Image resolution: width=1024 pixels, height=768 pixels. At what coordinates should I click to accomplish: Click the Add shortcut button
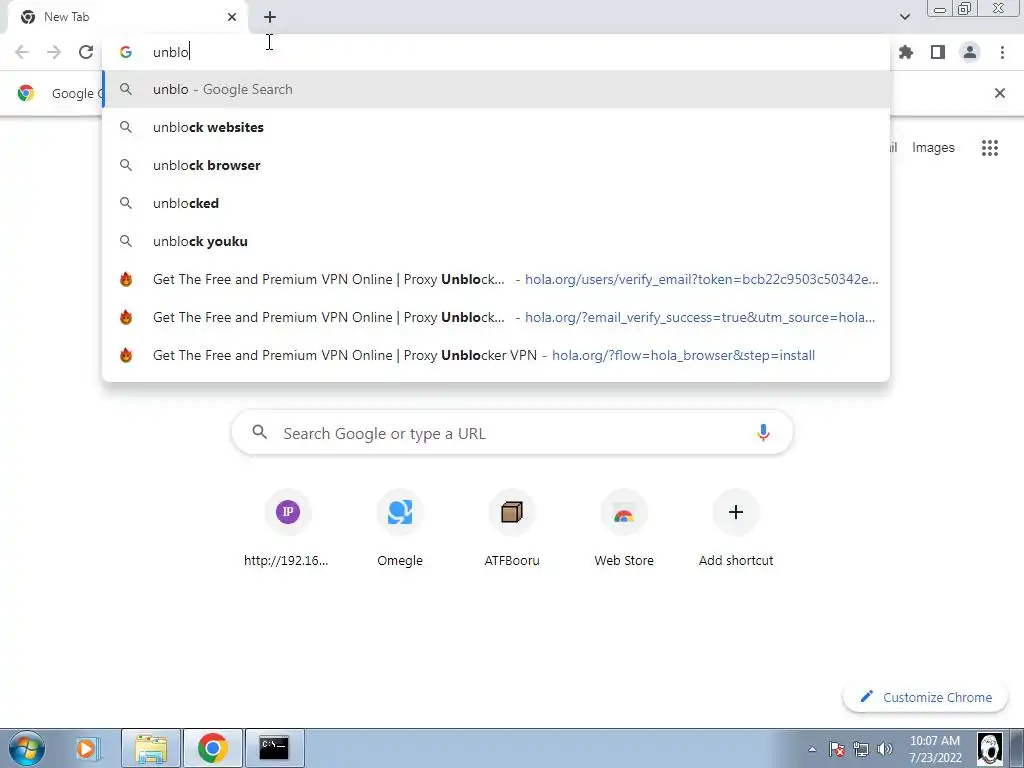click(736, 528)
